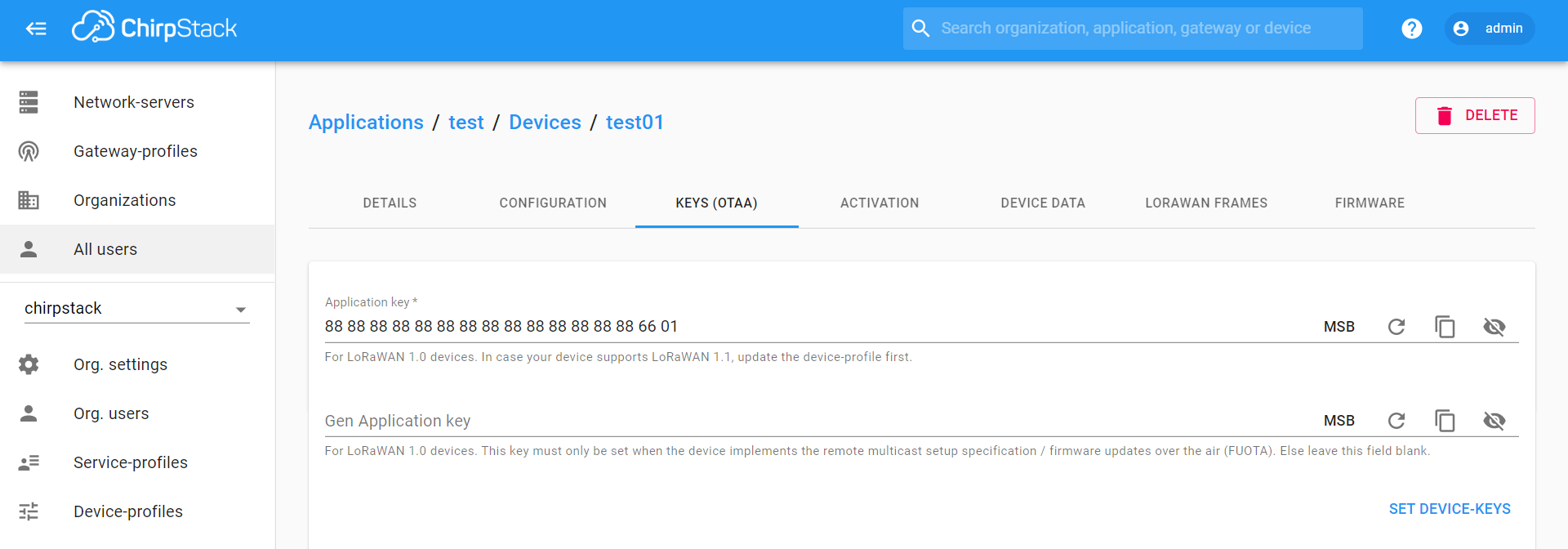The image size is (1568, 549).
Task: Generate random Application key with refresh icon
Action: point(1396,327)
